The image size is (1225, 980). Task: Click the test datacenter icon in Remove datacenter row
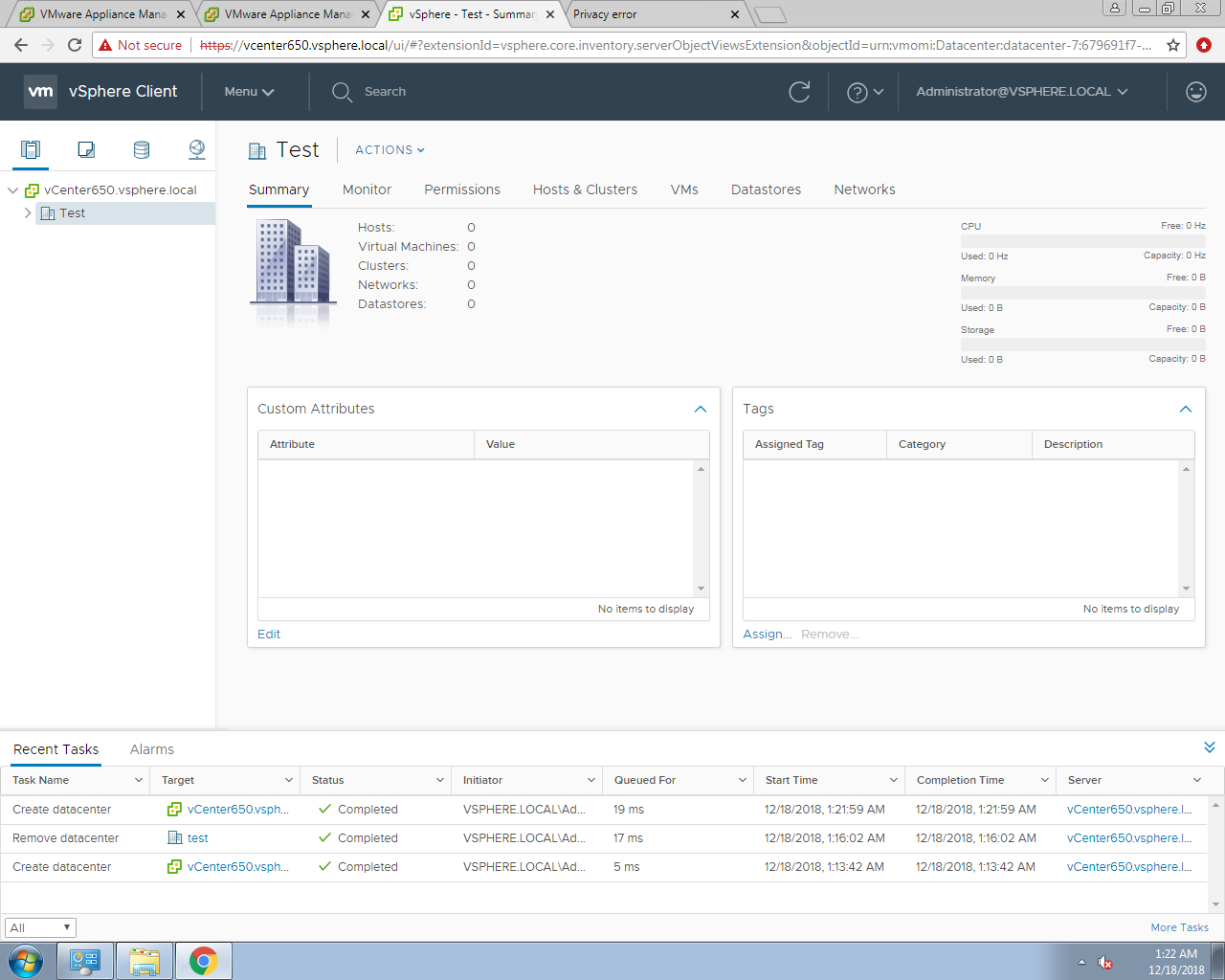175,838
